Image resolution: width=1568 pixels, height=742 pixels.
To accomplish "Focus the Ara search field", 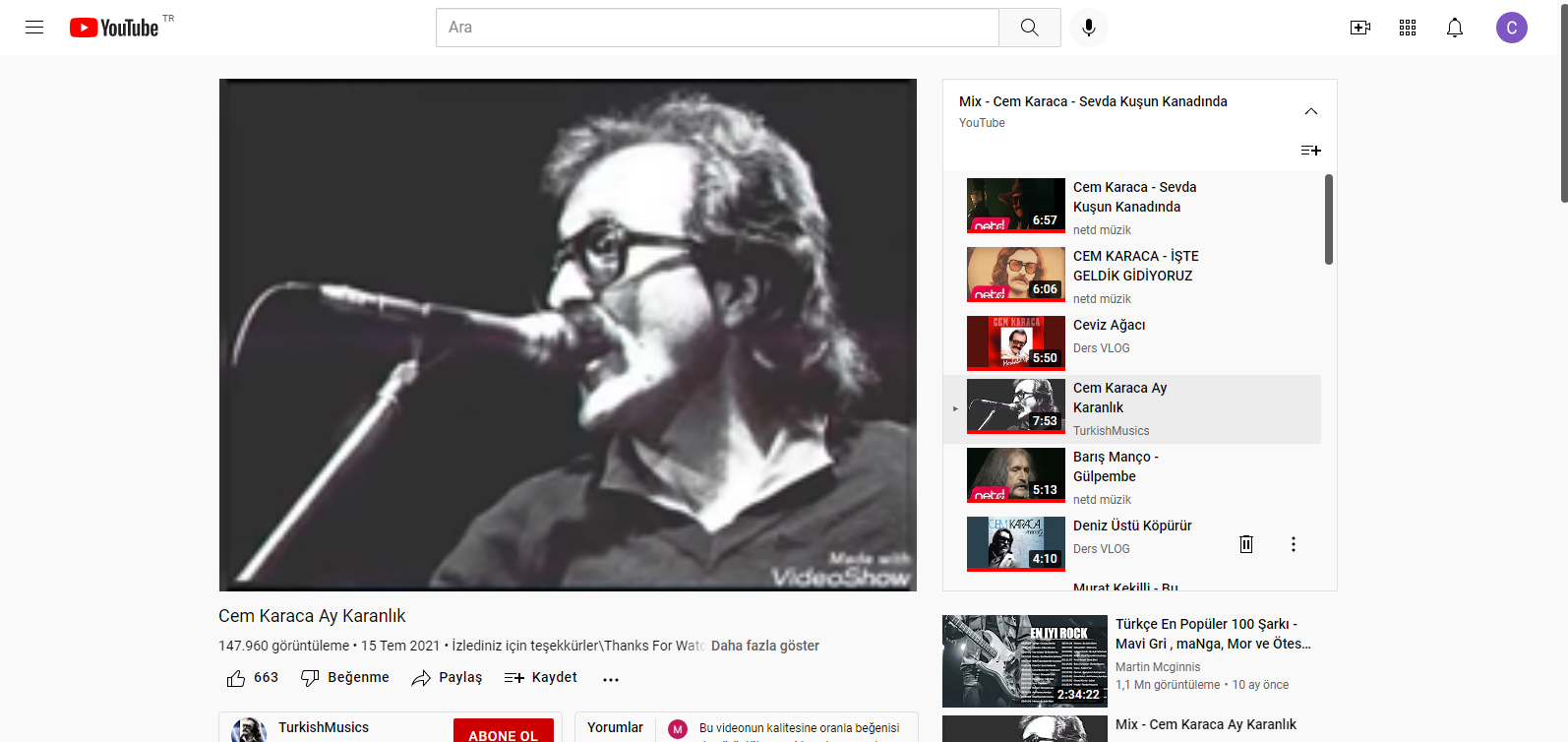I will tap(717, 28).
